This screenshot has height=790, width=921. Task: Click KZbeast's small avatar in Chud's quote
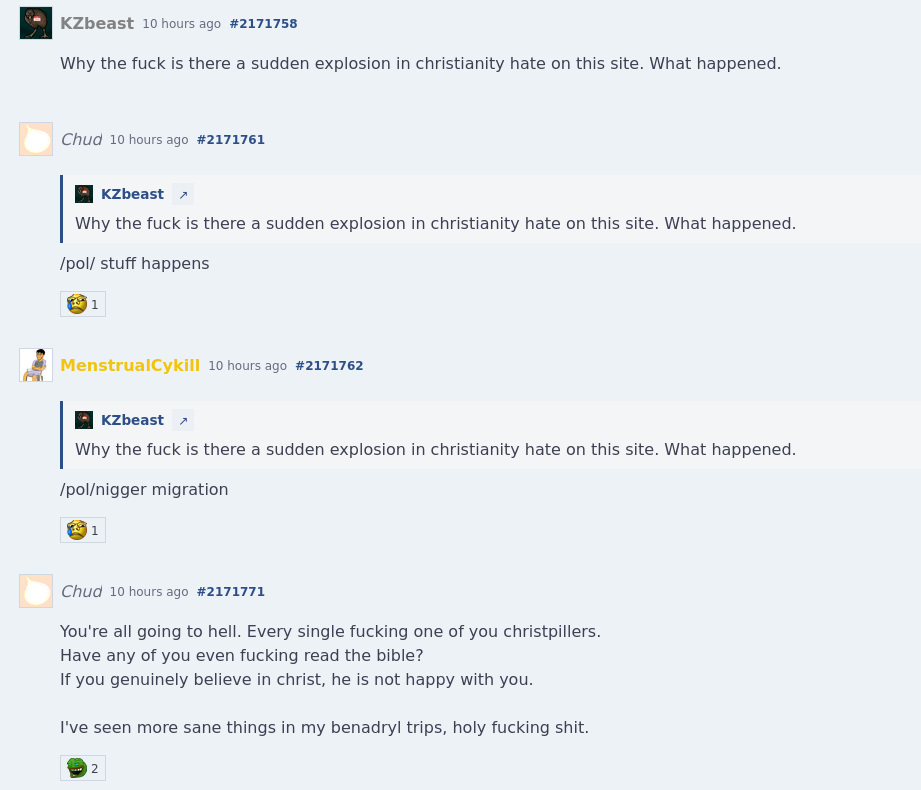point(84,194)
